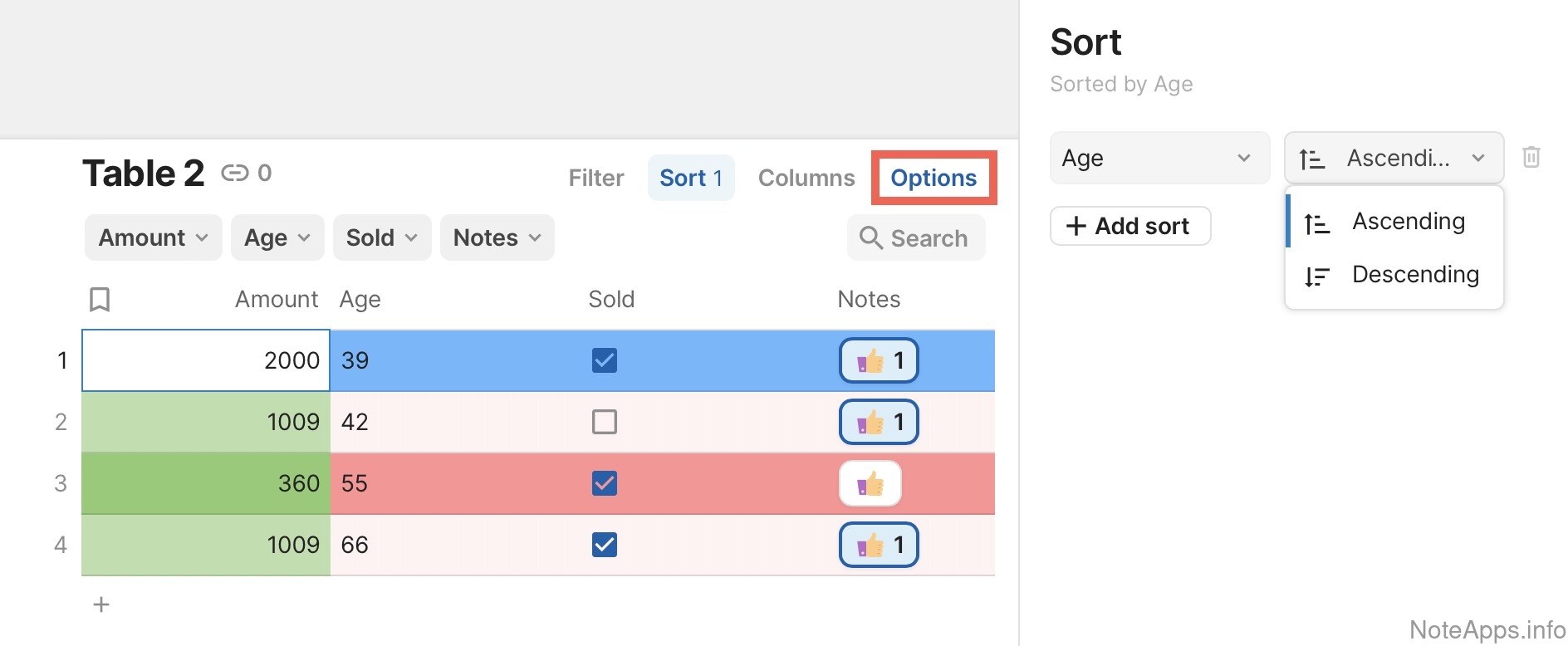The width and height of the screenshot is (1568, 646).
Task: Select the green cell with amount 360
Action: pos(206,483)
